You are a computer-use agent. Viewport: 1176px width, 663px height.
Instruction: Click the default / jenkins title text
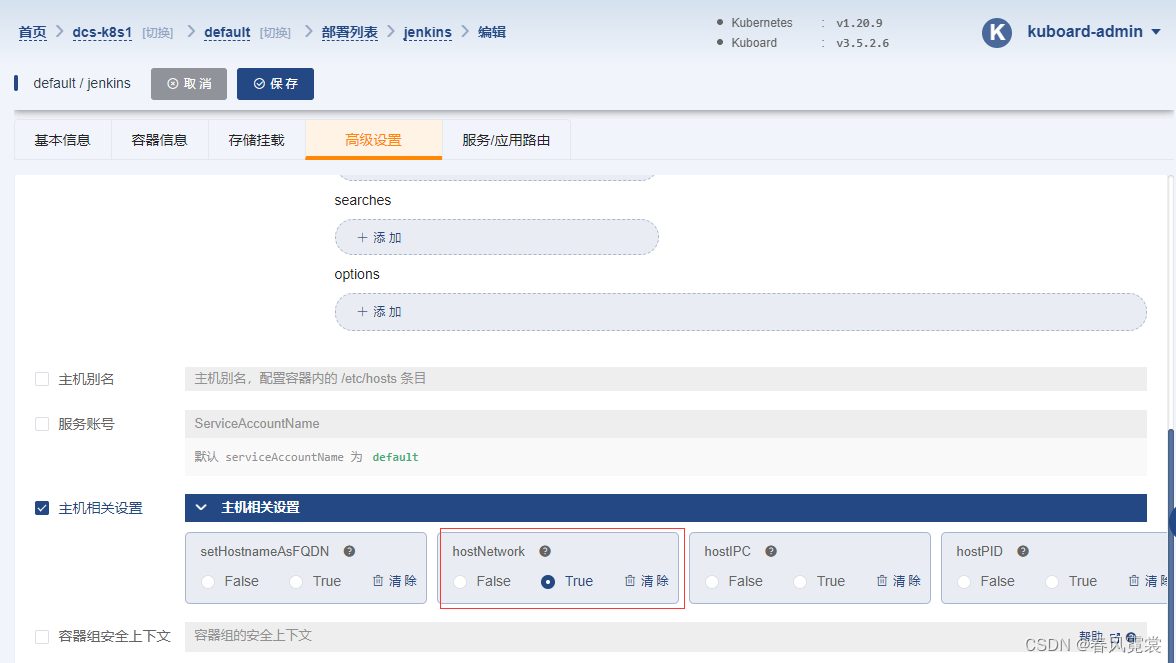pos(82,83)
